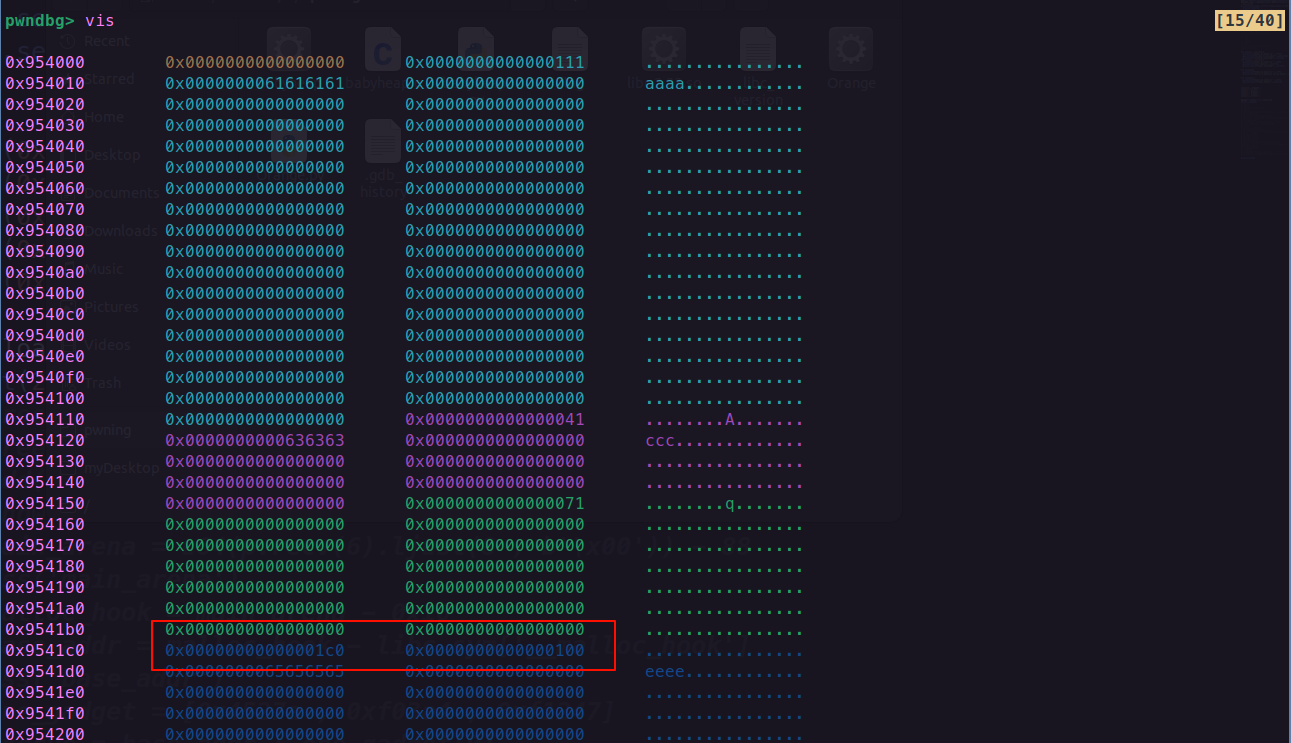Click address 0x954130

[x=45, y=461]
